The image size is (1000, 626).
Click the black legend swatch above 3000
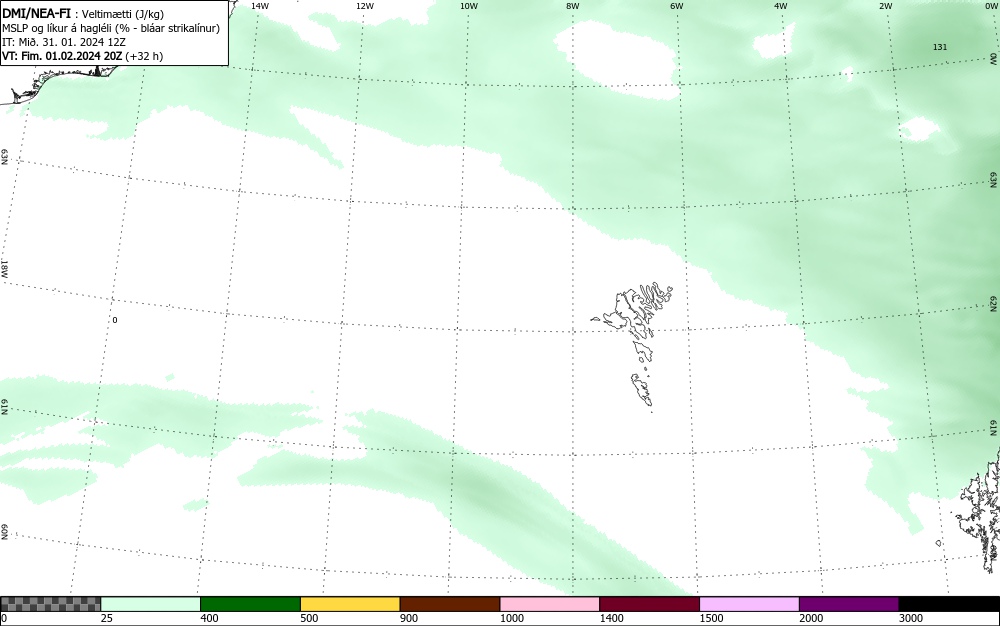pos(949,604)
